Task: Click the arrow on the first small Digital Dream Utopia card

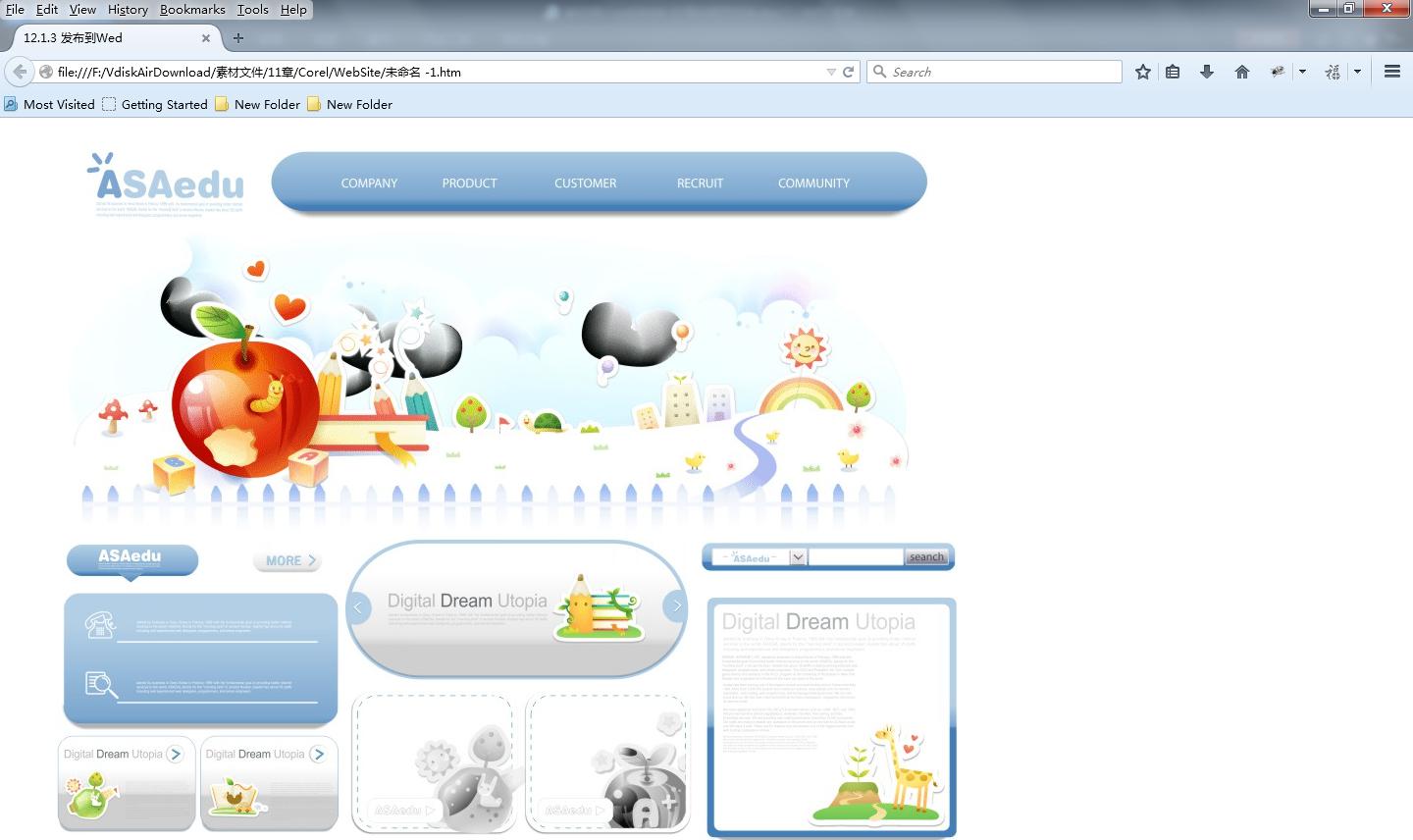Action: (176, 754)
